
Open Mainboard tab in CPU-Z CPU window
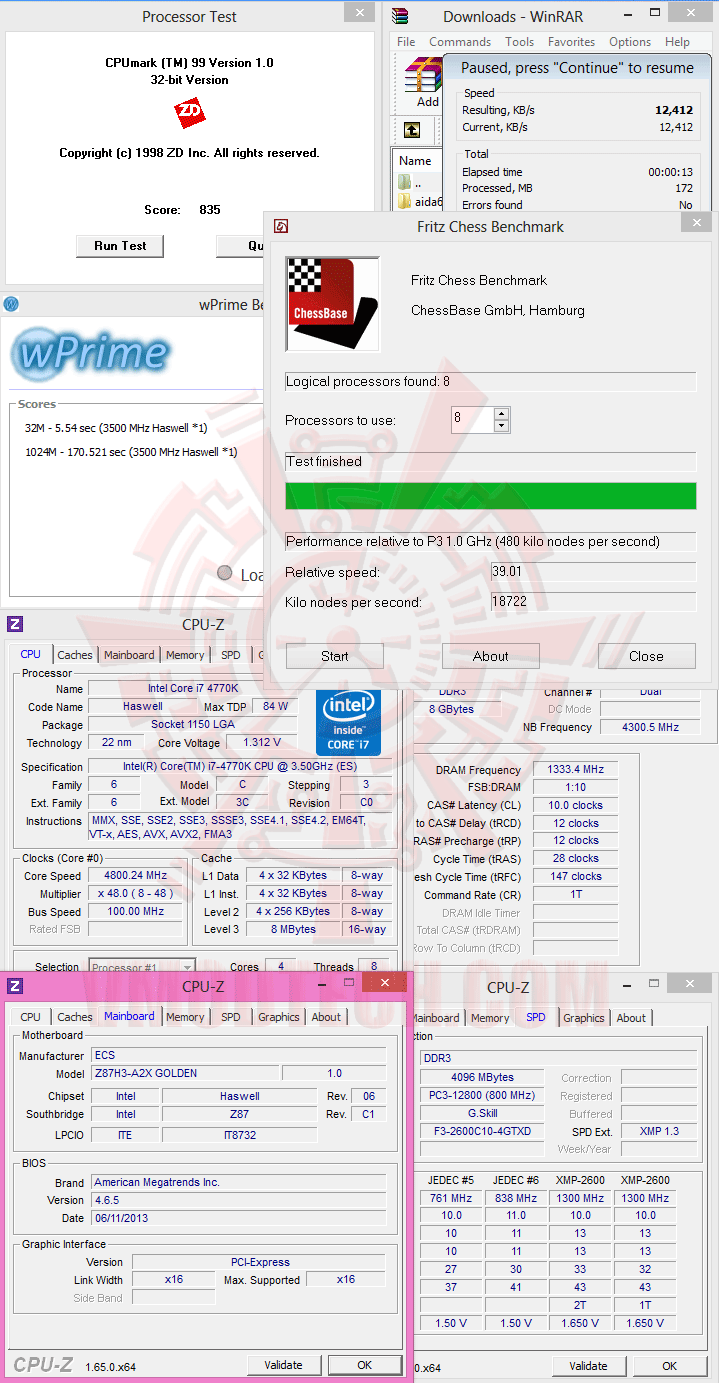[x=129, y=655]
